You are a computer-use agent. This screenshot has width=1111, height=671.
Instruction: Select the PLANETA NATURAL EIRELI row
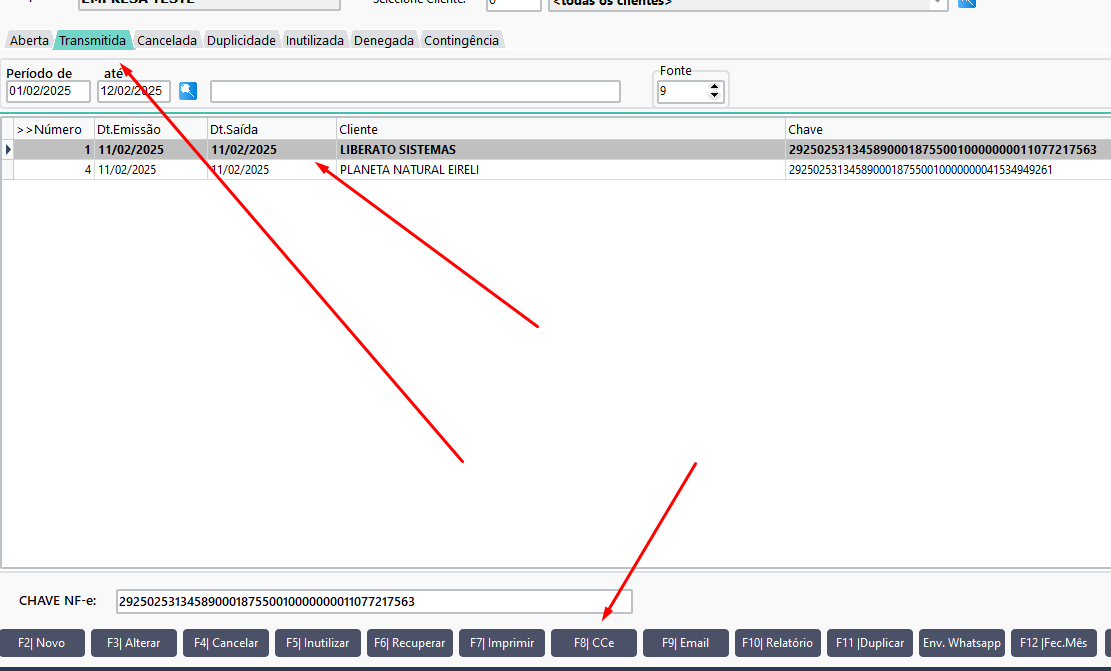click(x=556, y=169)
